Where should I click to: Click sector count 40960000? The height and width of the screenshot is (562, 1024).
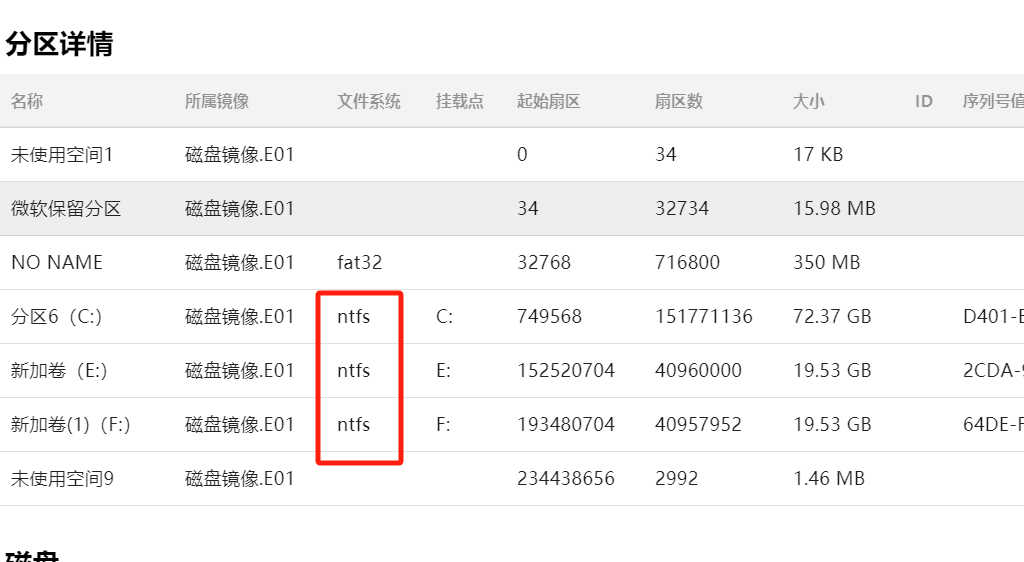coord(698,371)
